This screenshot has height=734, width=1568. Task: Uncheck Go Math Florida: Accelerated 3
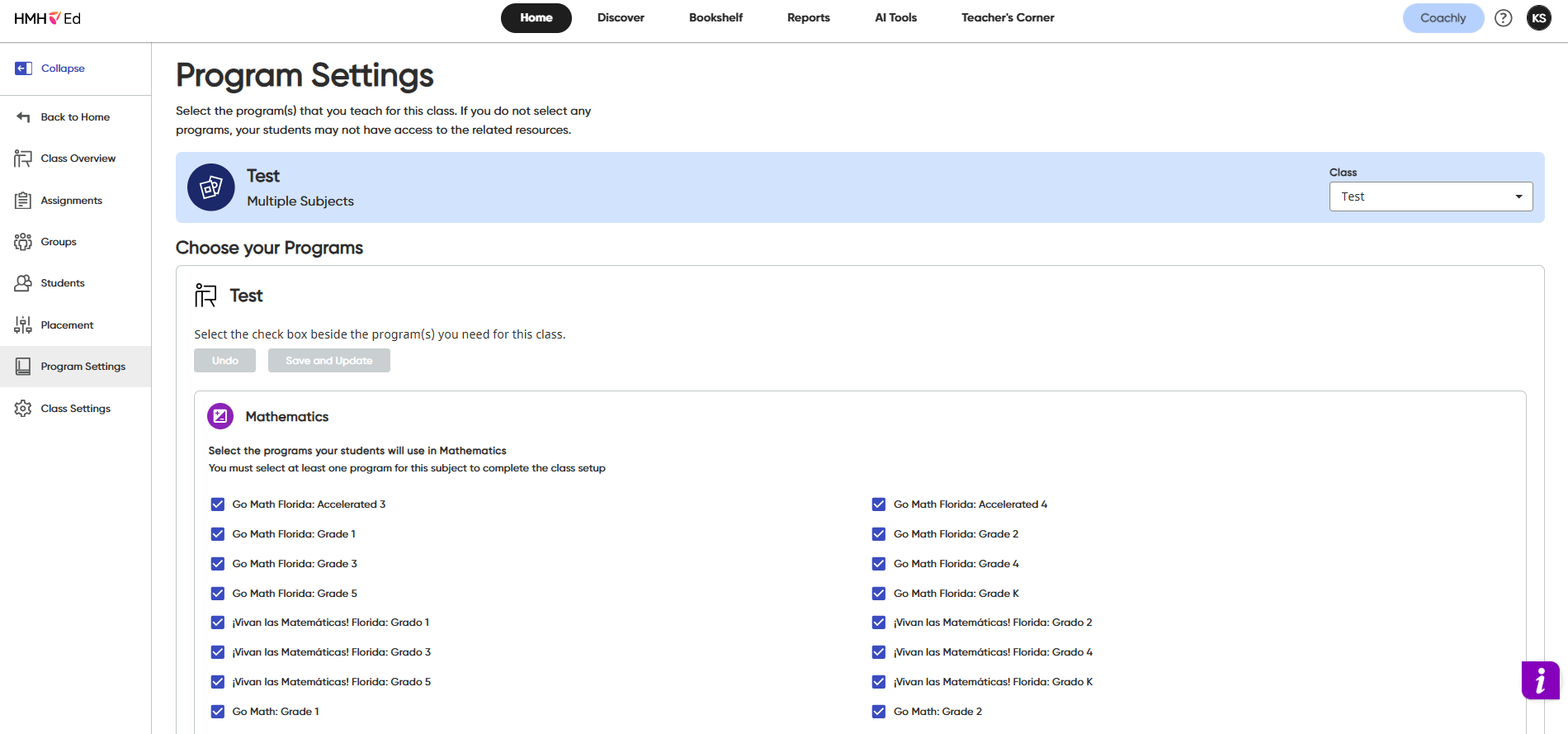[218, 504]
